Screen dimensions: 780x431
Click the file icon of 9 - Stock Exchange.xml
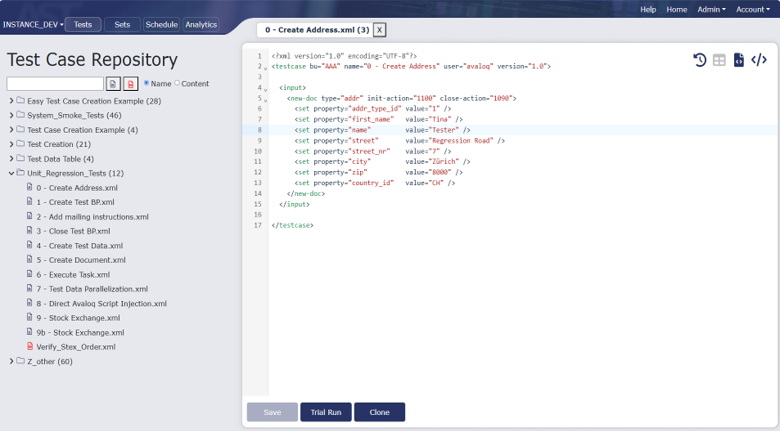[30, 318]
